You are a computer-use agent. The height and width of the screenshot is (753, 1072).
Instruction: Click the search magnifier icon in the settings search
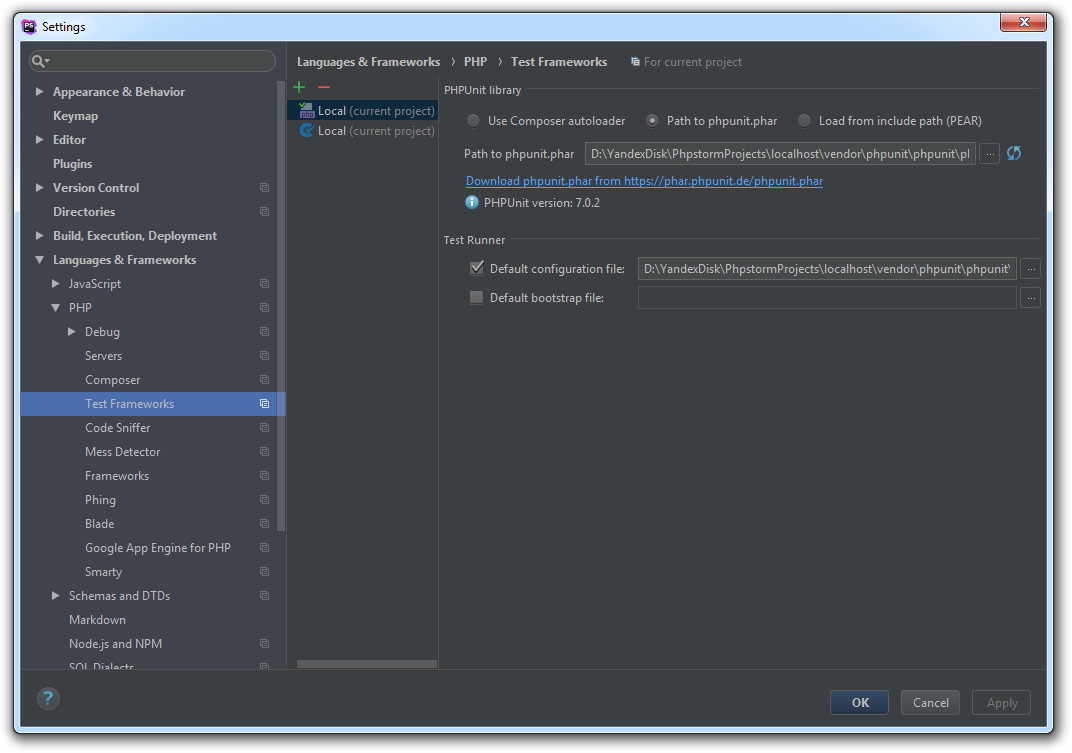tap(40, 62)
